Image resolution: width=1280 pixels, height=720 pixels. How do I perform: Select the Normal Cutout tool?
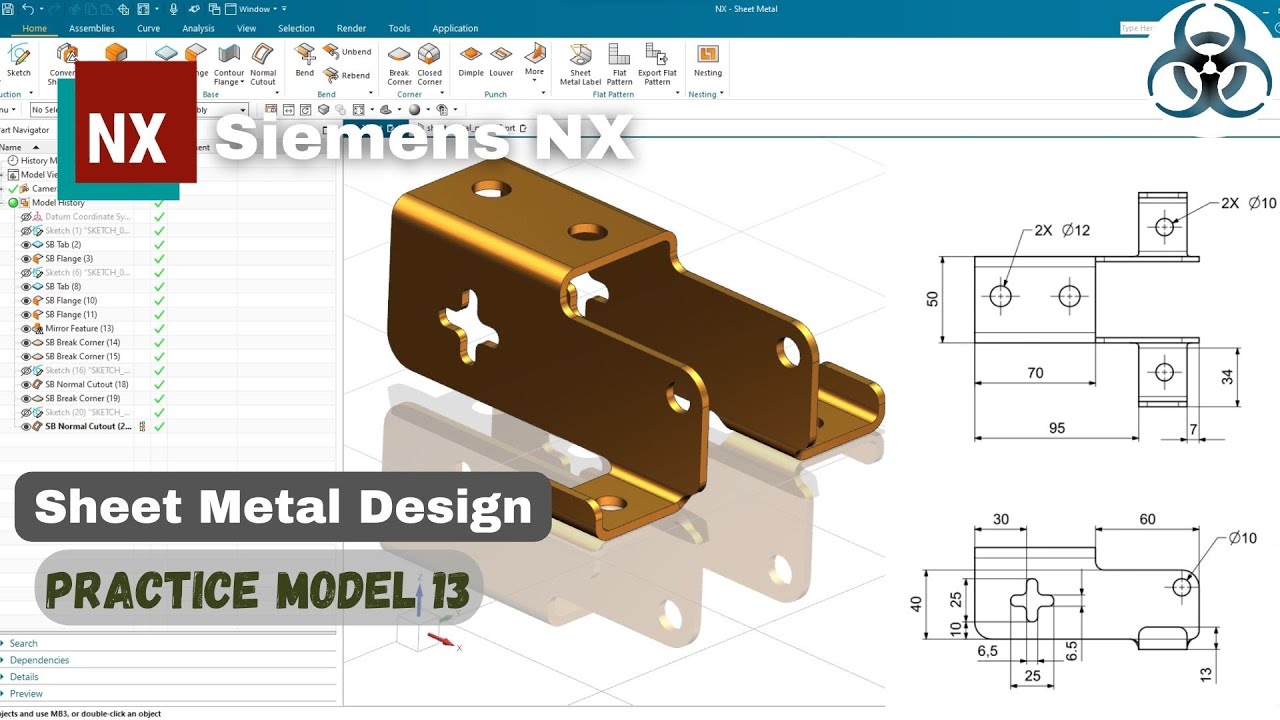263,64
